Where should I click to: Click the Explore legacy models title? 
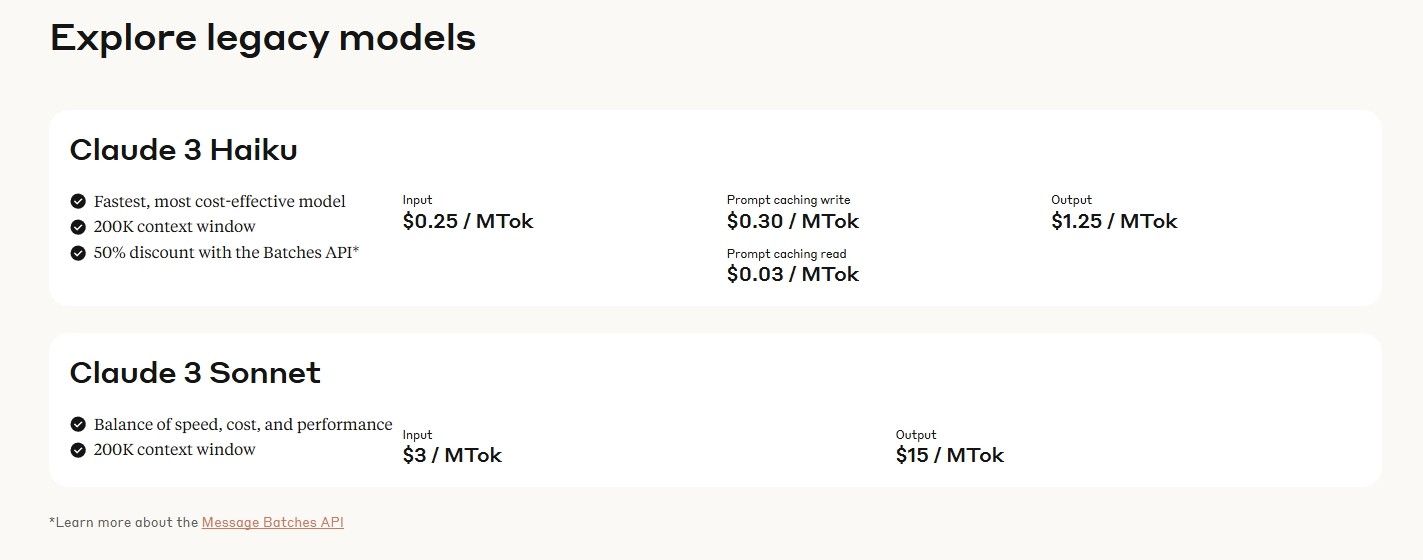click(x=263, y=38)
